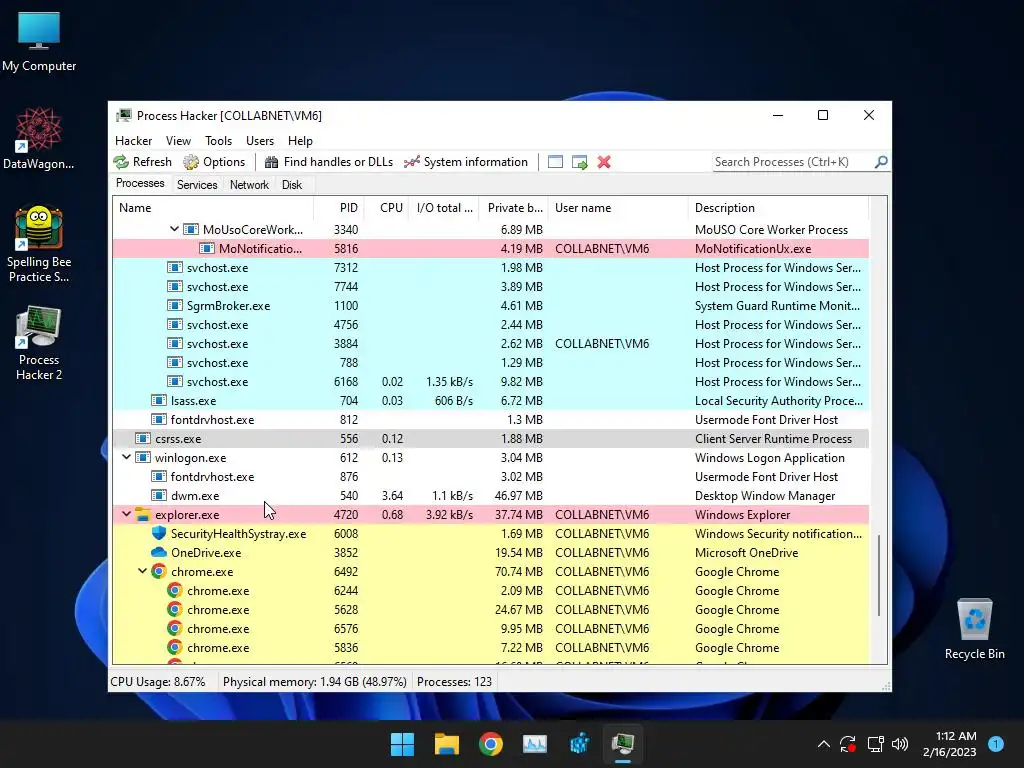1024x768 pixels.
Task: Select fontdrvhost.exe row with PID 876
Action: [x=490, y=477]
